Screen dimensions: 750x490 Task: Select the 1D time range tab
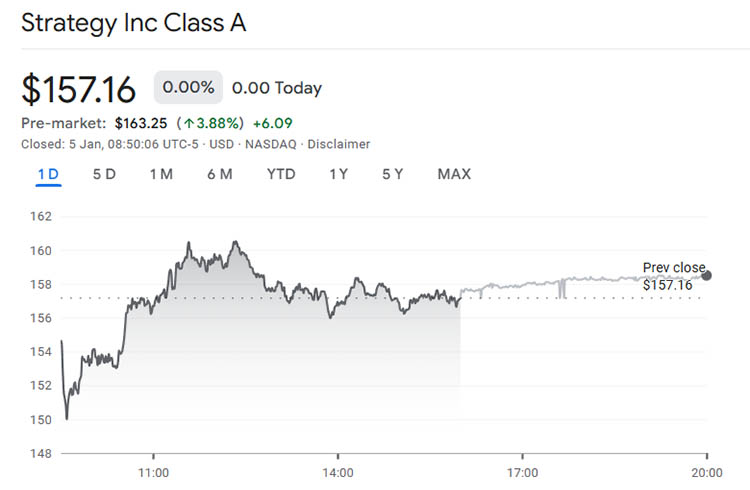[x=48, y=174]
